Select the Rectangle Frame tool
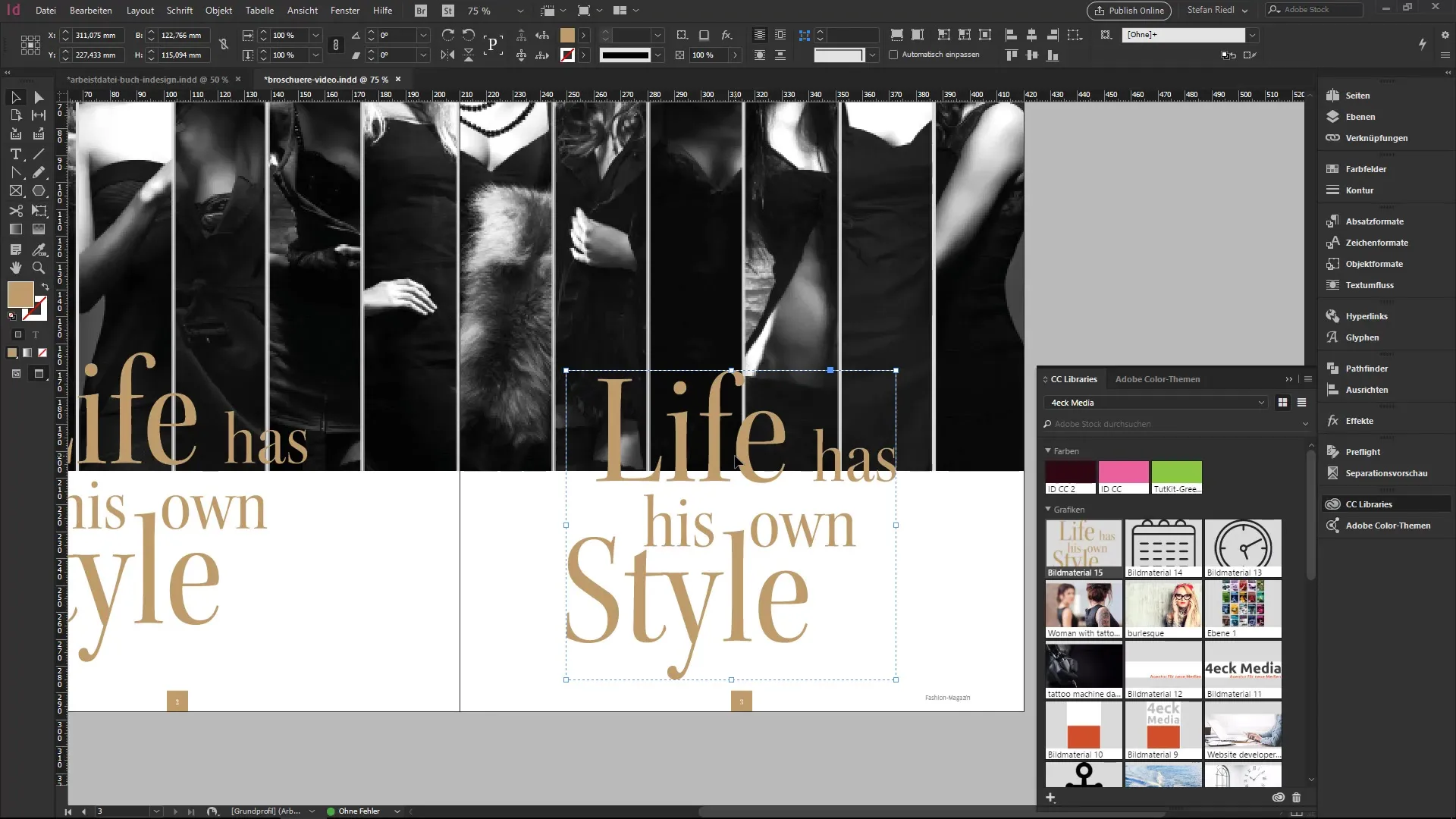Viewport: 1456px width, 819px height. [x=15, y=191]
